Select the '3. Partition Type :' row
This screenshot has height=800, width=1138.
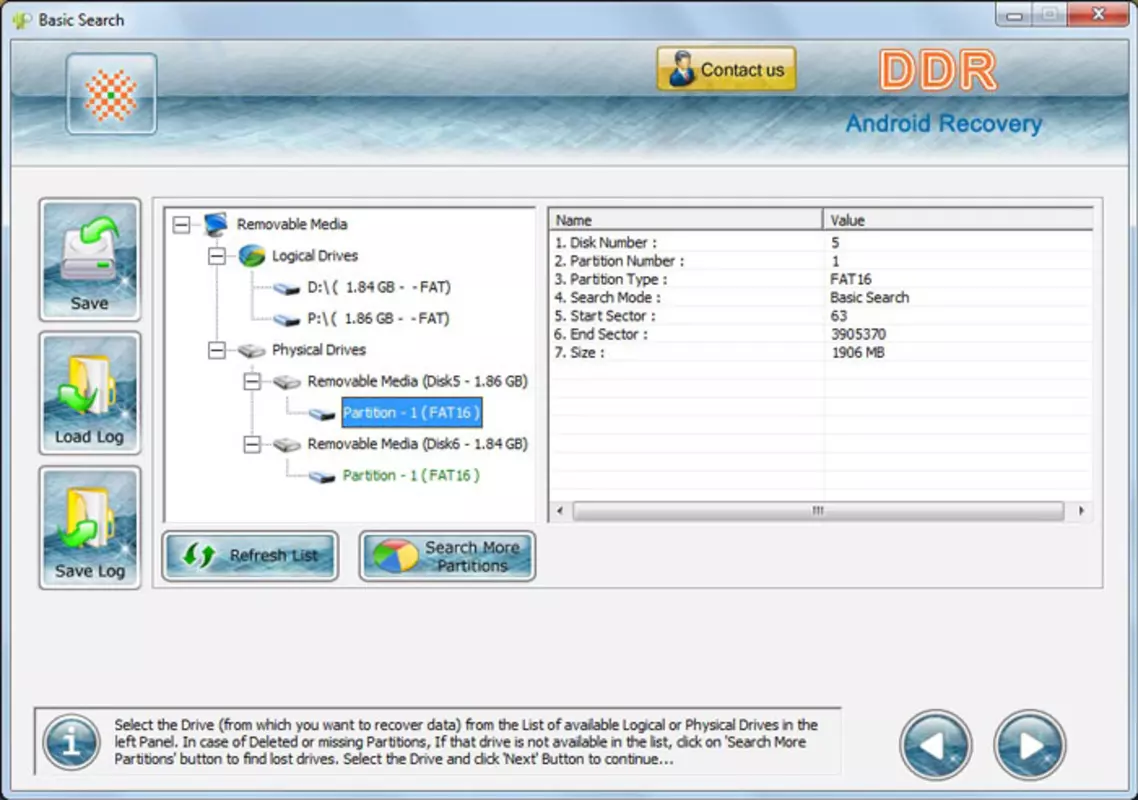click(x=821, y=279)
